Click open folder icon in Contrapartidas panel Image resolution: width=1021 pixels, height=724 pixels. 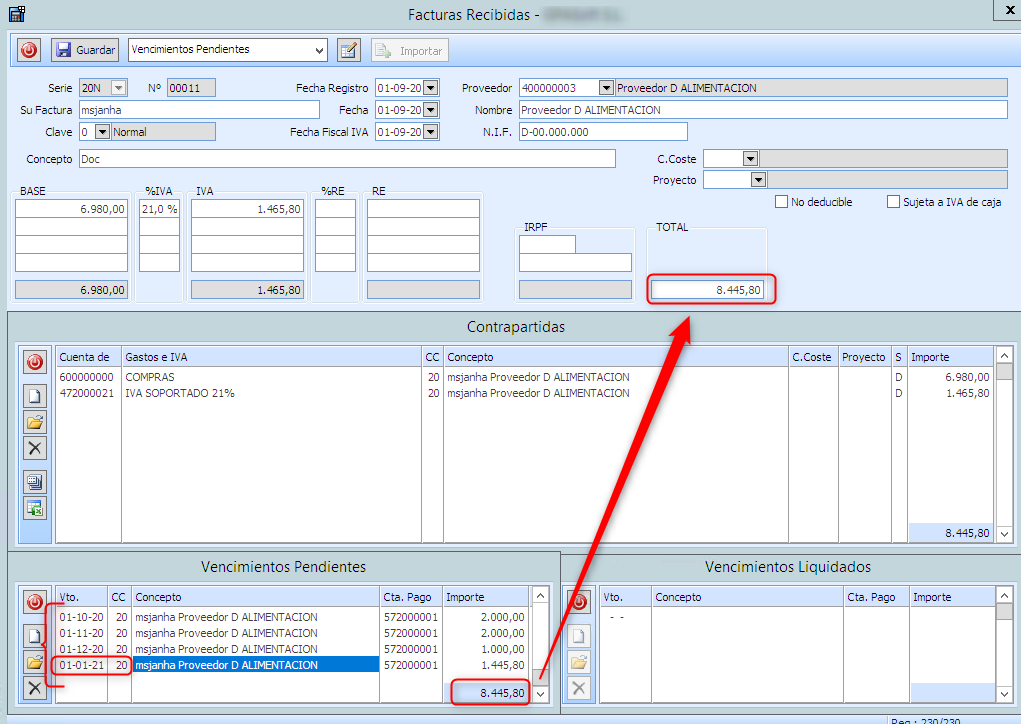click(35, 421)
